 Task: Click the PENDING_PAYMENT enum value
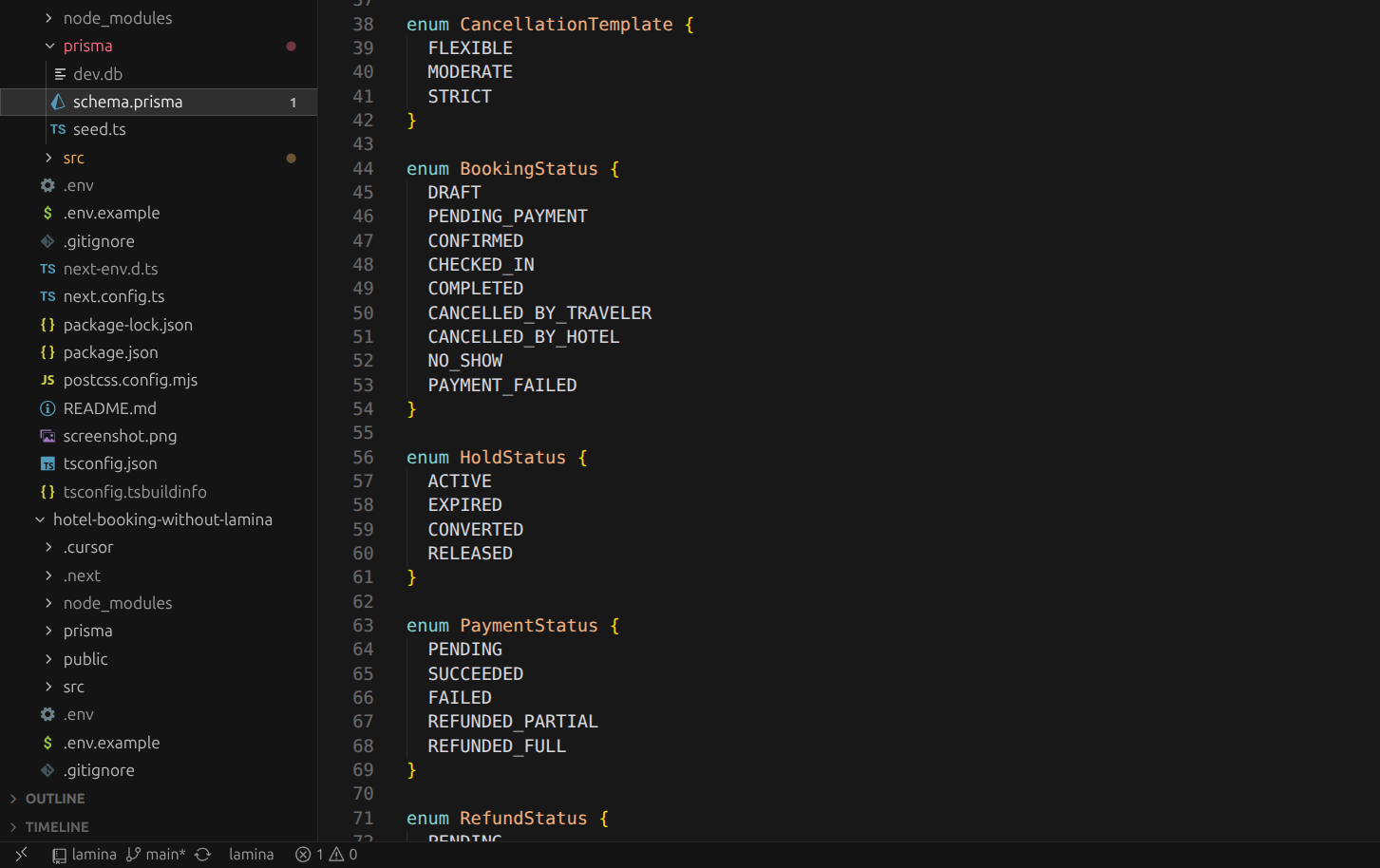click(x=508, y=217)
